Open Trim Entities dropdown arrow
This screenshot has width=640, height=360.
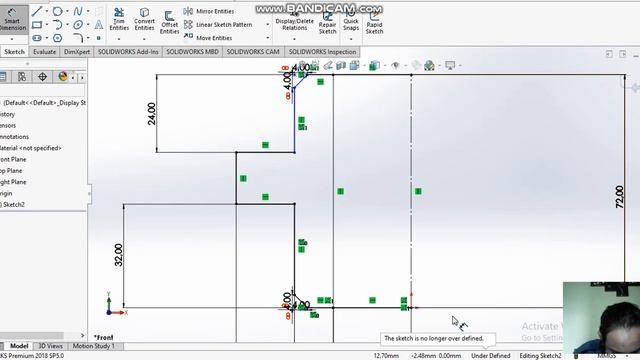(119, 39)
